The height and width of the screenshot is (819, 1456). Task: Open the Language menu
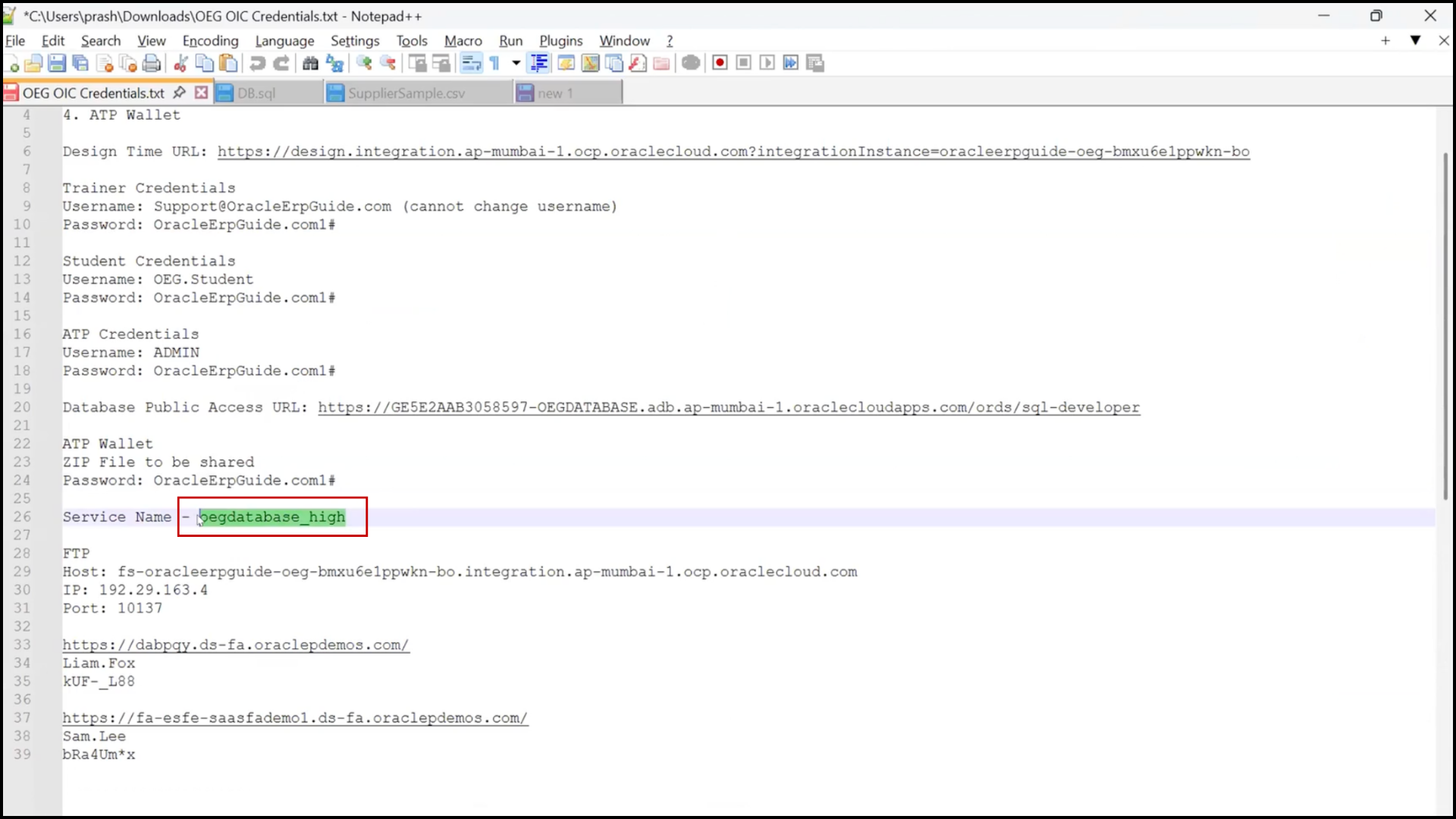point(284,41)
